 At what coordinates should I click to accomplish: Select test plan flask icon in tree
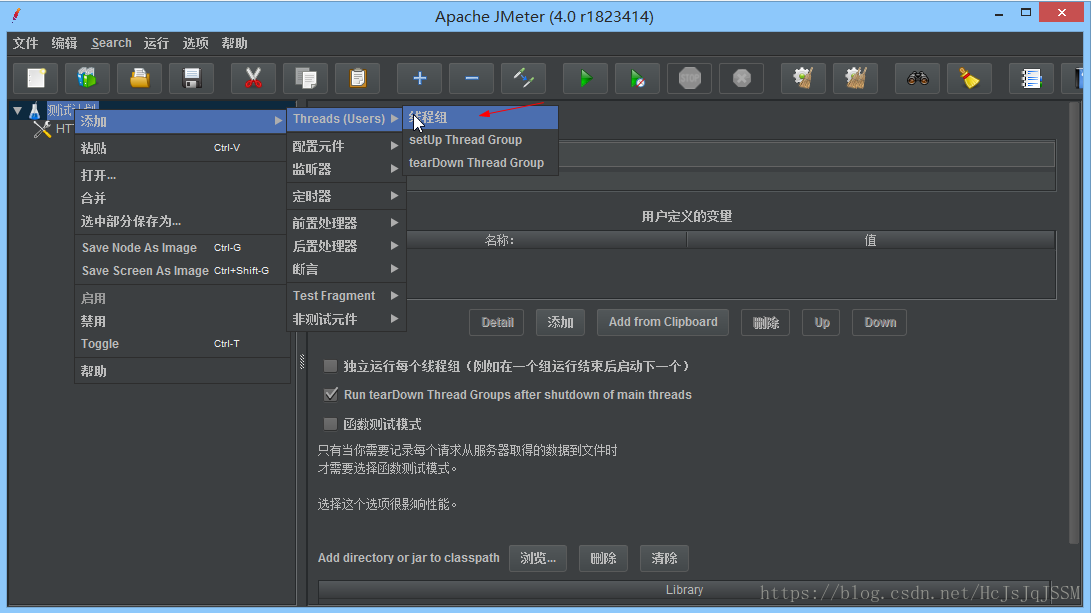[35, 111]
